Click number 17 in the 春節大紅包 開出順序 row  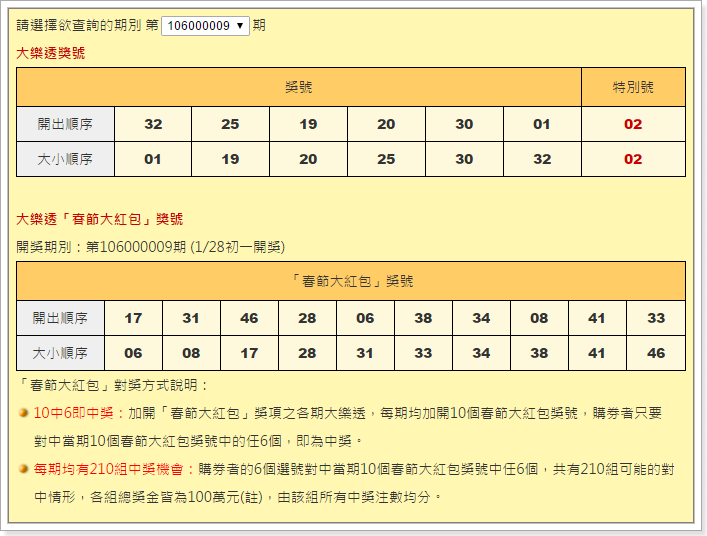(133, 318)
